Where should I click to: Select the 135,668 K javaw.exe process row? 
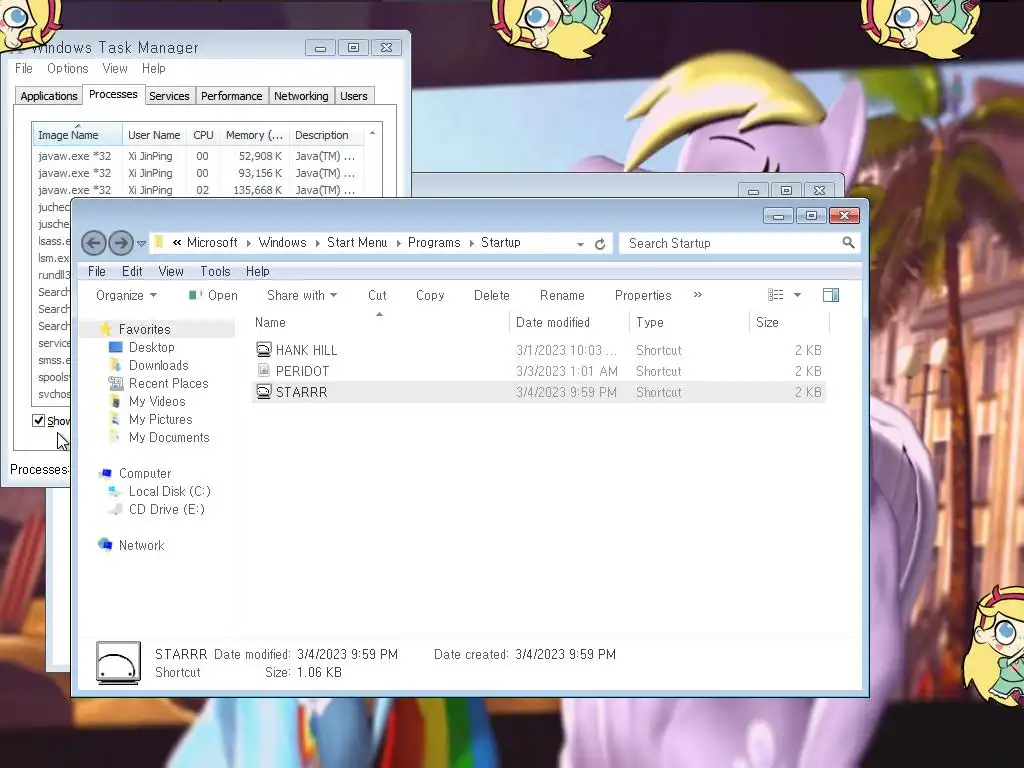pos(198,189)
